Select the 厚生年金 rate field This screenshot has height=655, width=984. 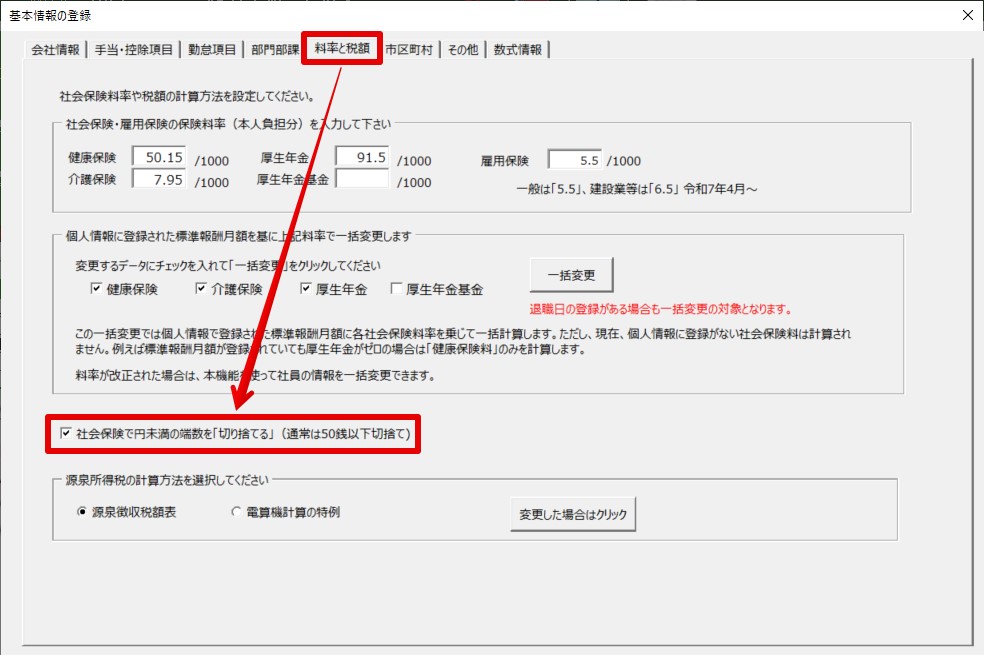point(362,158)
